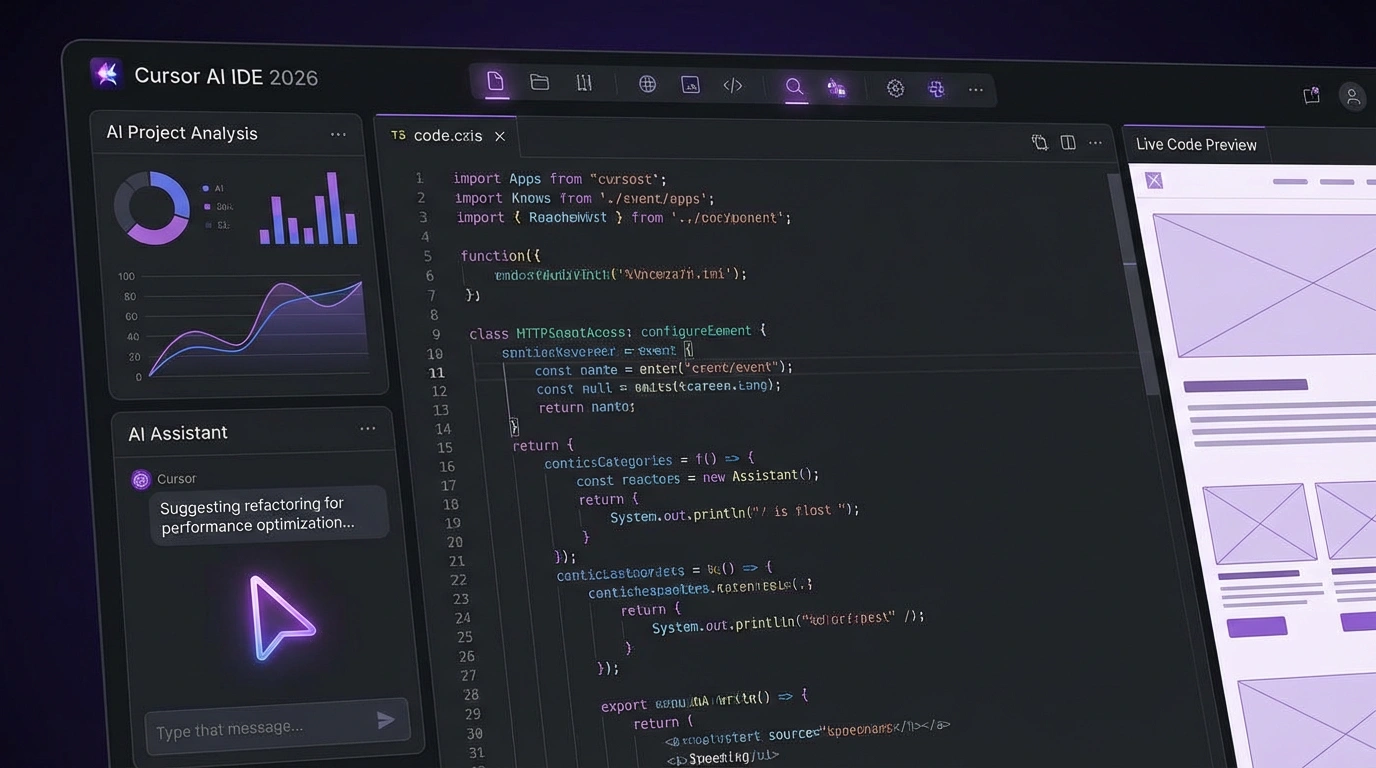Switch to the Live Code Preview tab
1376x768 pixels.
pyautogui.click(x=1195, y=144)
